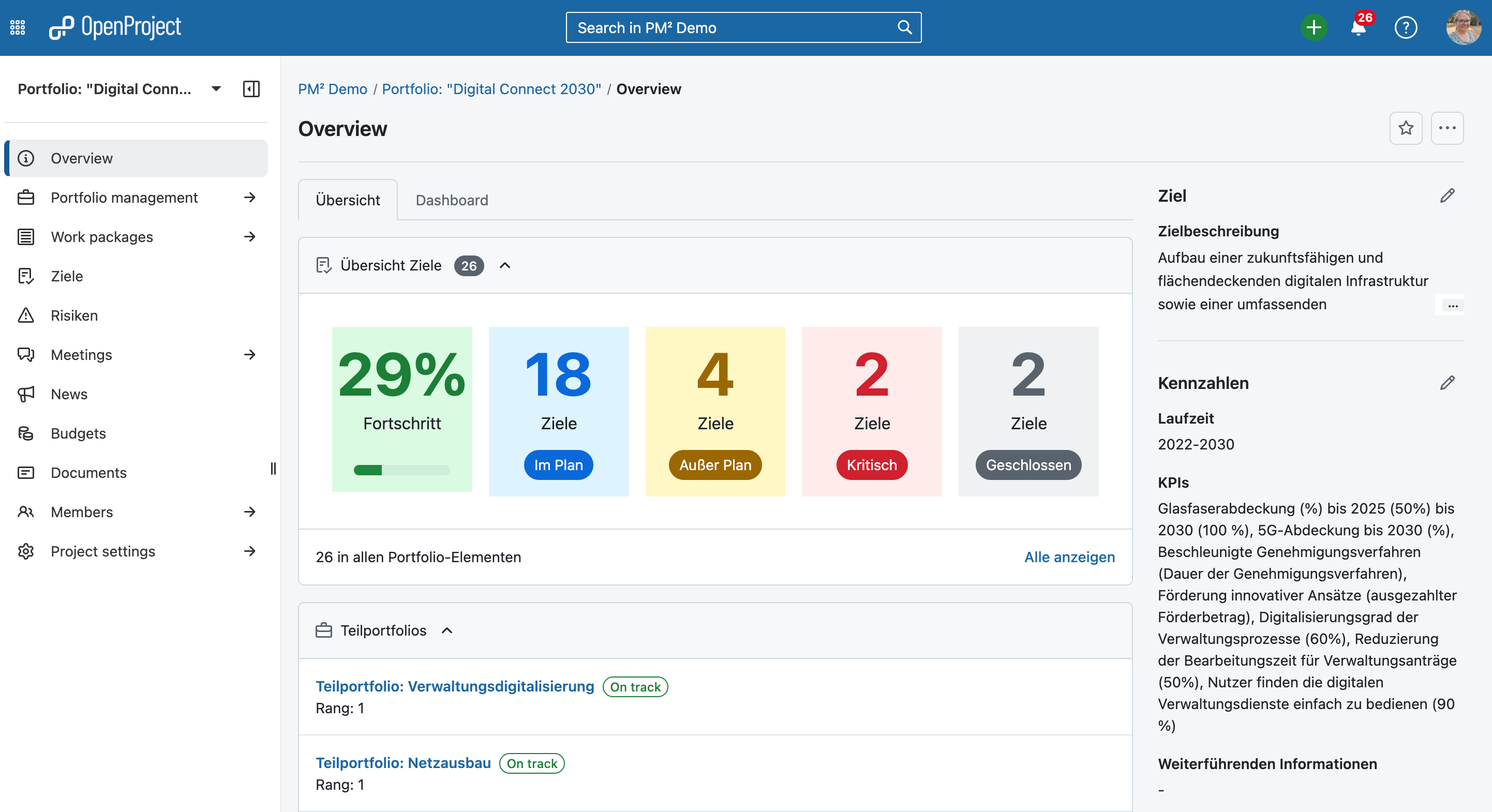The width and height of the screenshot is (1492, 812).
Task: Switch to the Dashboard tab
Action: [452, 200]
